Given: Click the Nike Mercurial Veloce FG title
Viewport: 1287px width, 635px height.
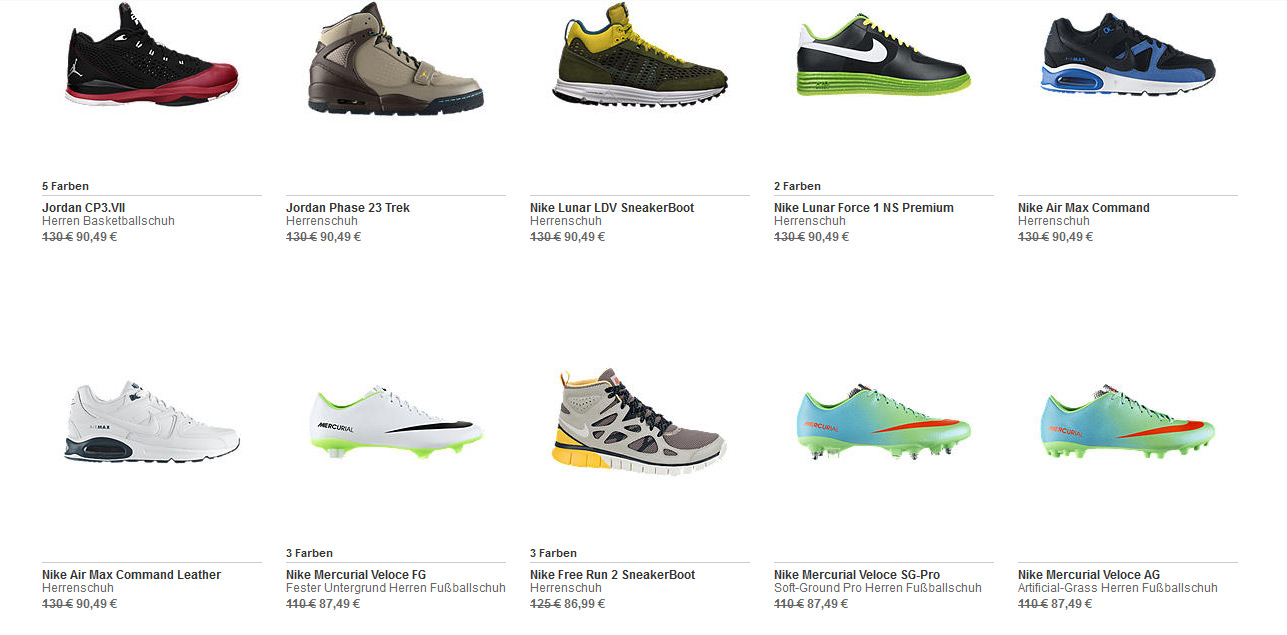Looking at the screenshot, I should click(356, 575).
